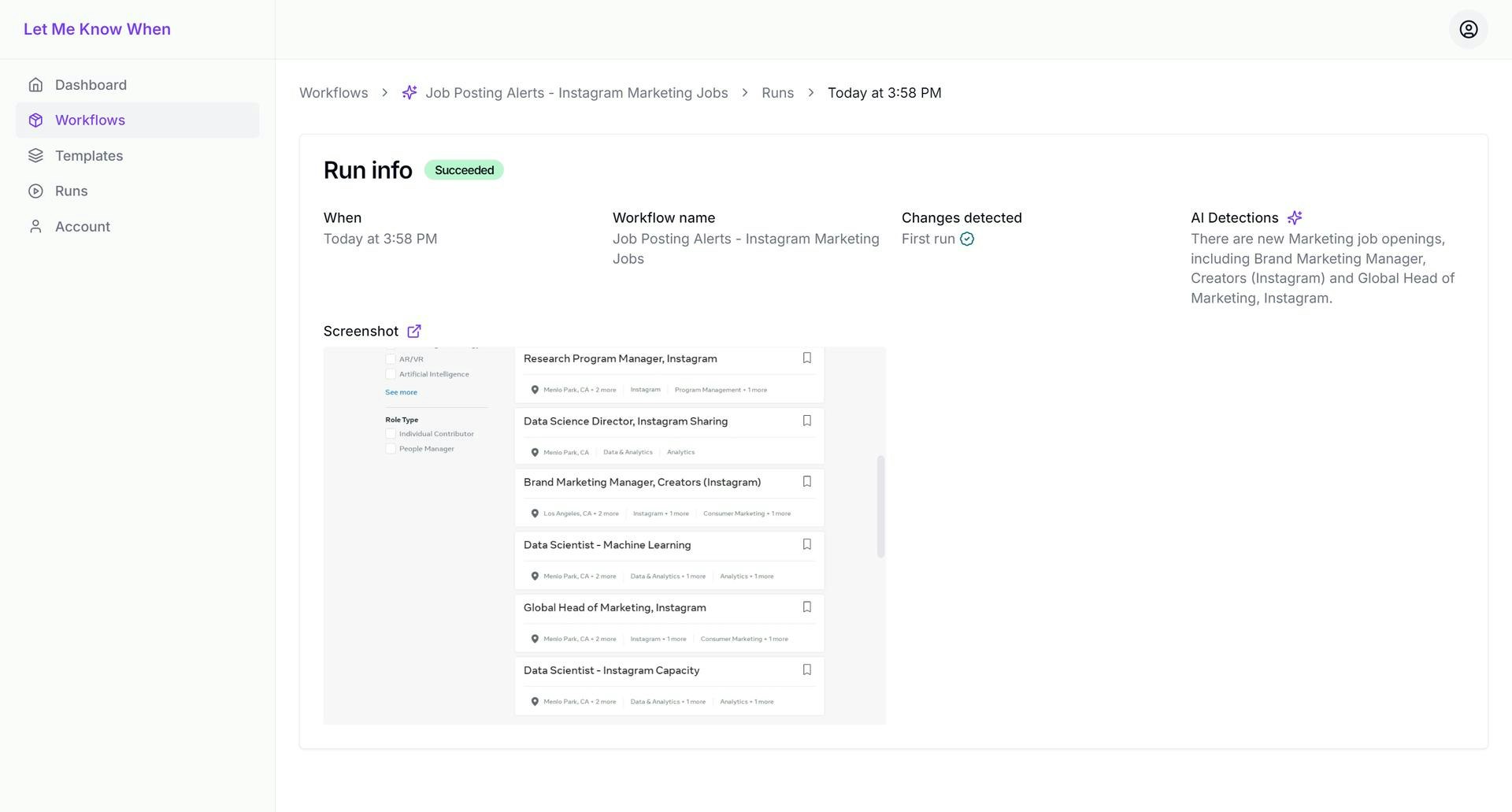Open screenshot in new tab icon
This screenshot has width=1512, height=812.
(414, 331)
